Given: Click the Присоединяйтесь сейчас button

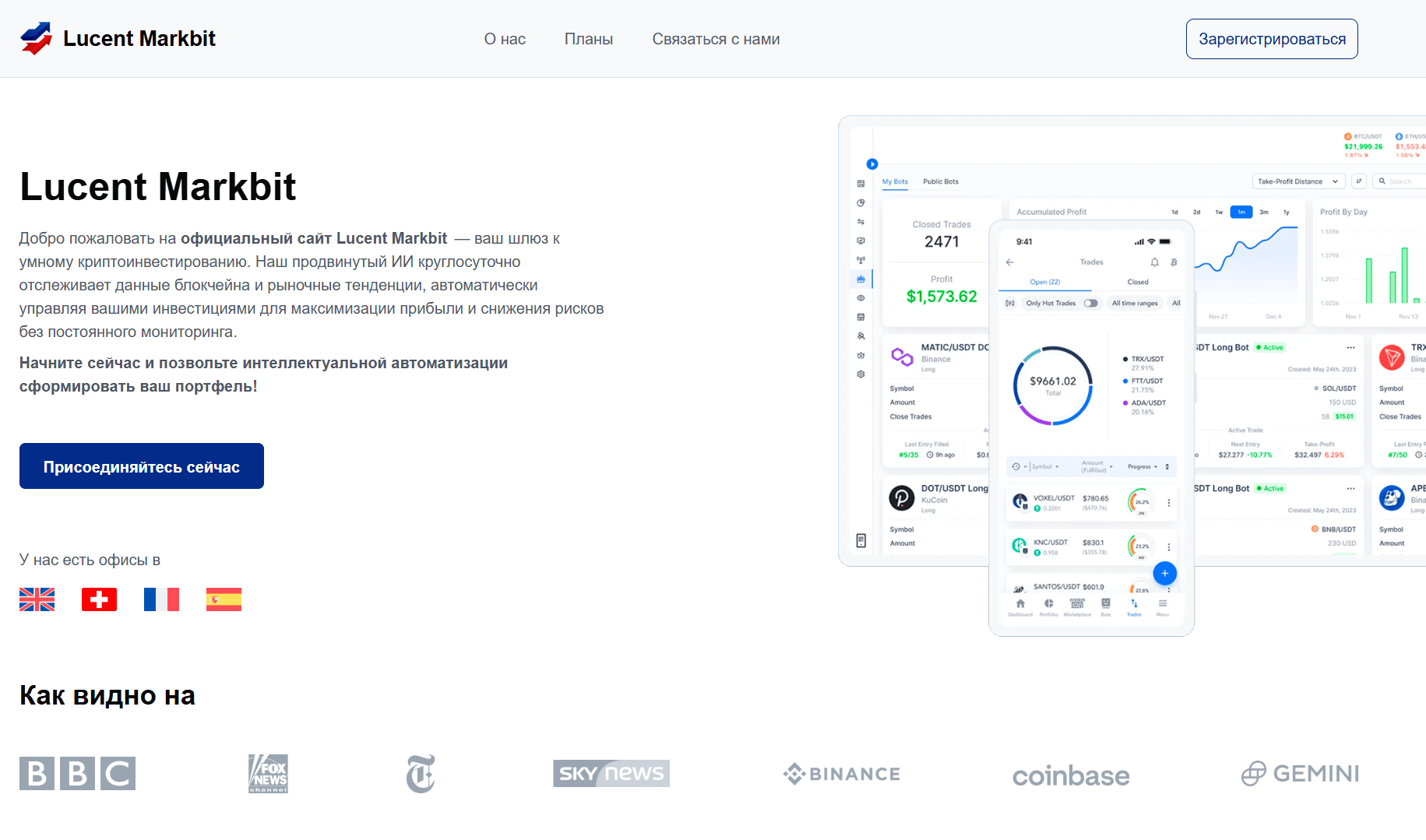Looking at the screenshot, I should [x=141, y=466].
